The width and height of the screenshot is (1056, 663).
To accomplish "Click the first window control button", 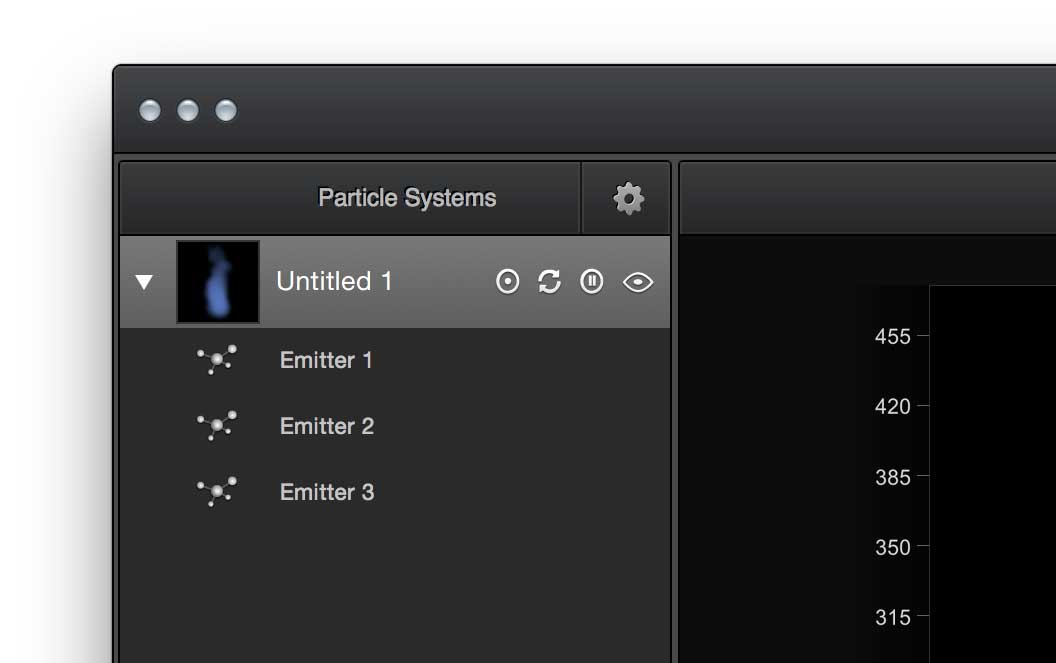I will click(150, 110).
